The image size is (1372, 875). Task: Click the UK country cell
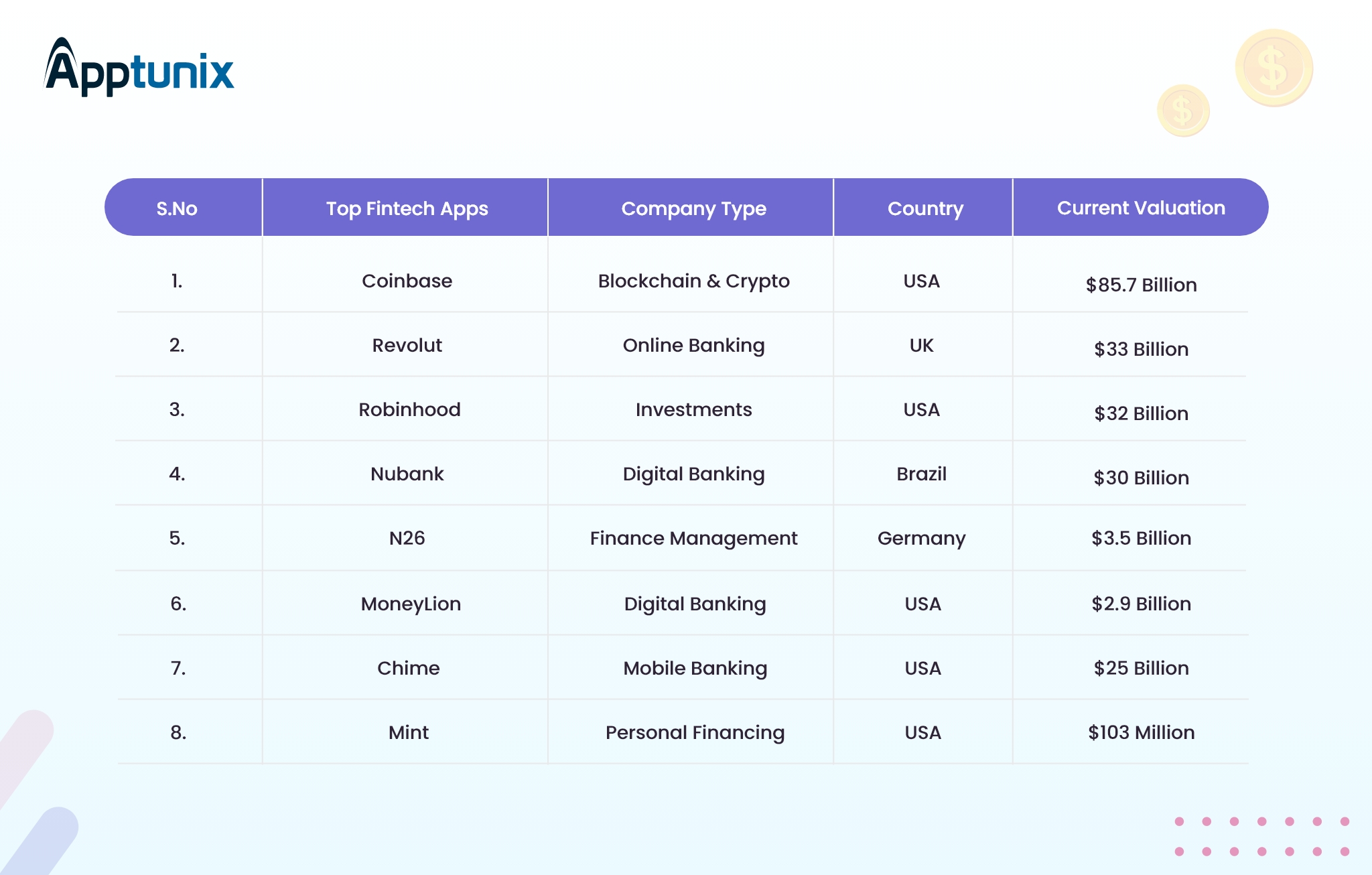coord(921,345)
